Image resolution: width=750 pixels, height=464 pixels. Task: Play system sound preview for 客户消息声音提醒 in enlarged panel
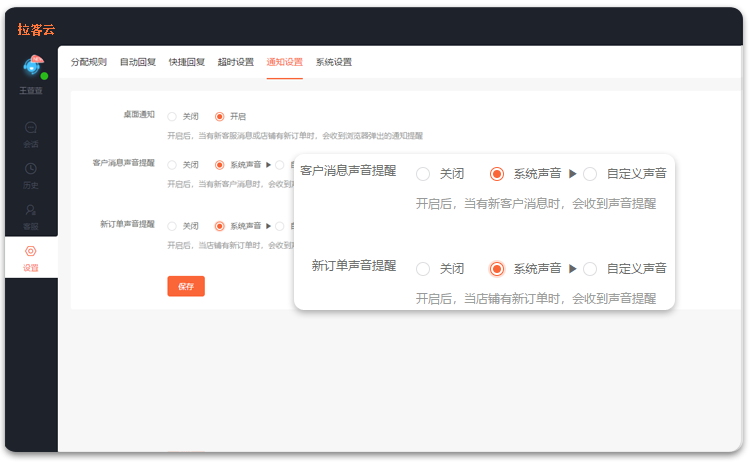click(573, 174)
